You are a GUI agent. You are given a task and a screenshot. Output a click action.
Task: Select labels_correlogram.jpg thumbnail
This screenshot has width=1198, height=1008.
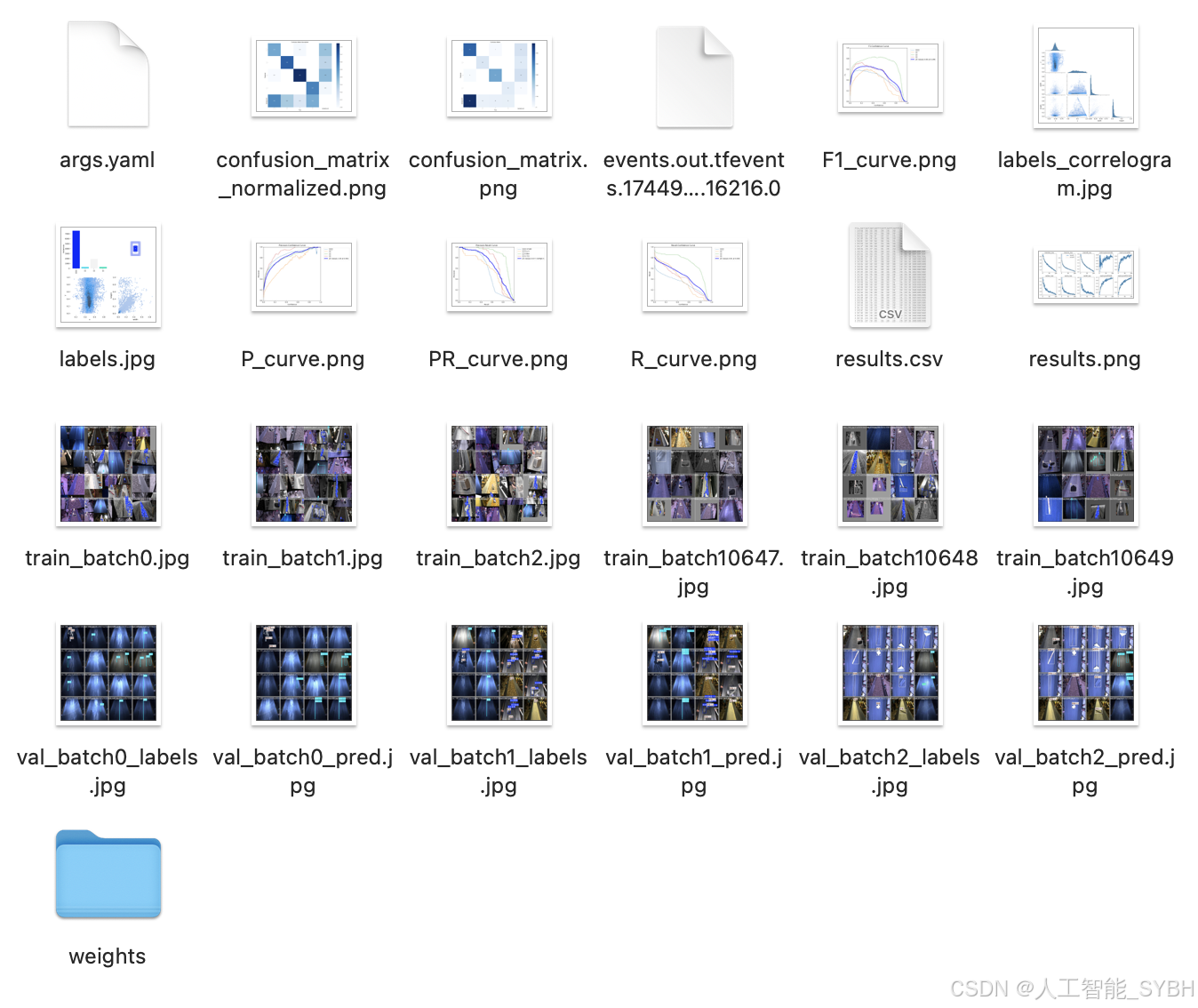click(x=1086, y=76)
